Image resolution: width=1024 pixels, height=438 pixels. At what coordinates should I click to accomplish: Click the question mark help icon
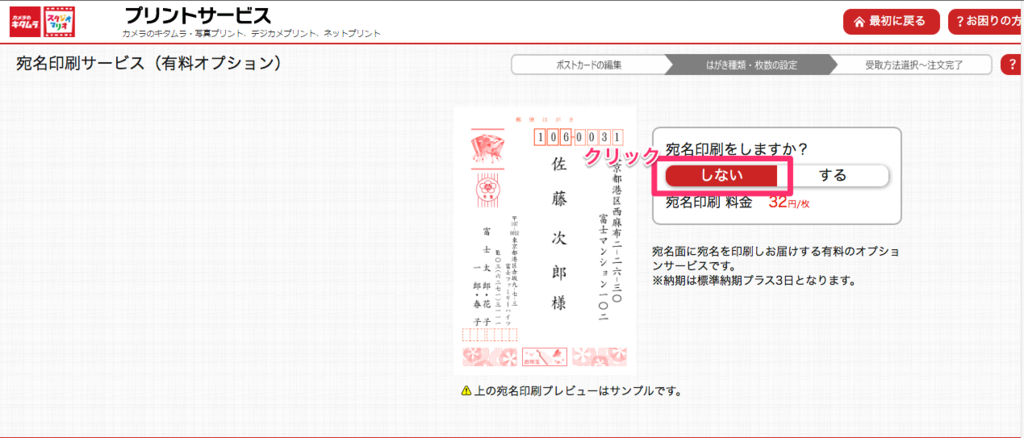[1012, 65]
